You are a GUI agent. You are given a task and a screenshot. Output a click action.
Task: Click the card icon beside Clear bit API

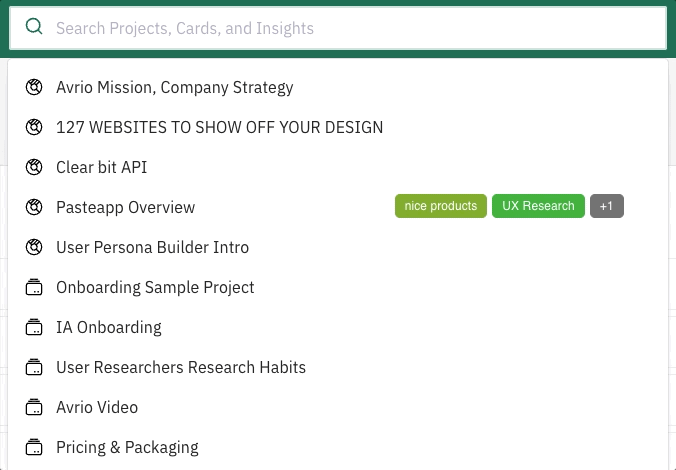point(34,167)
